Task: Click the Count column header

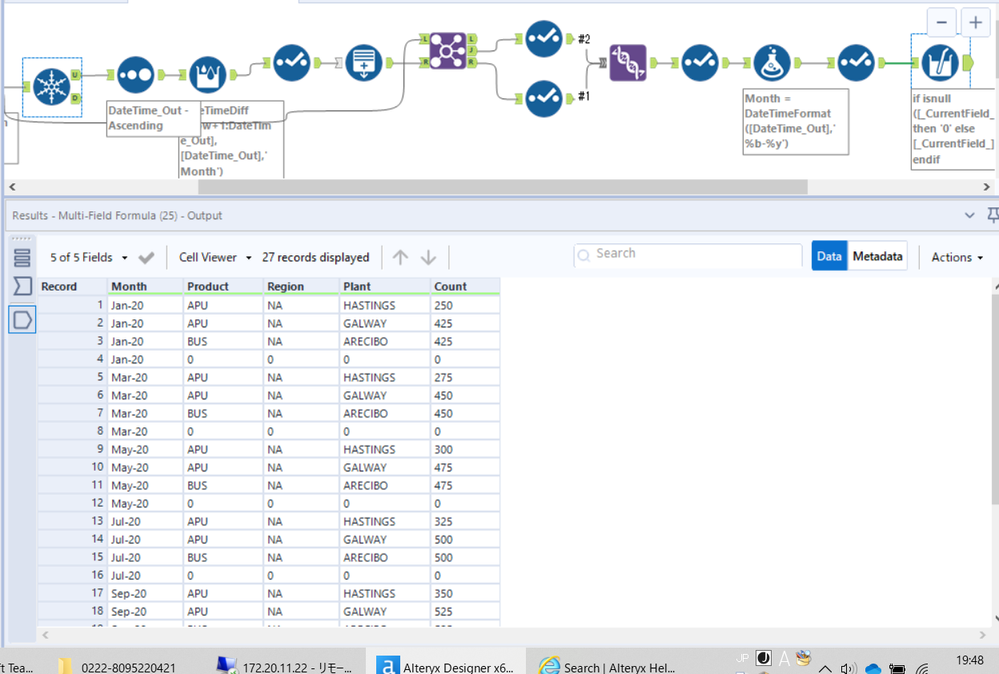Action: tap(465, 287)
